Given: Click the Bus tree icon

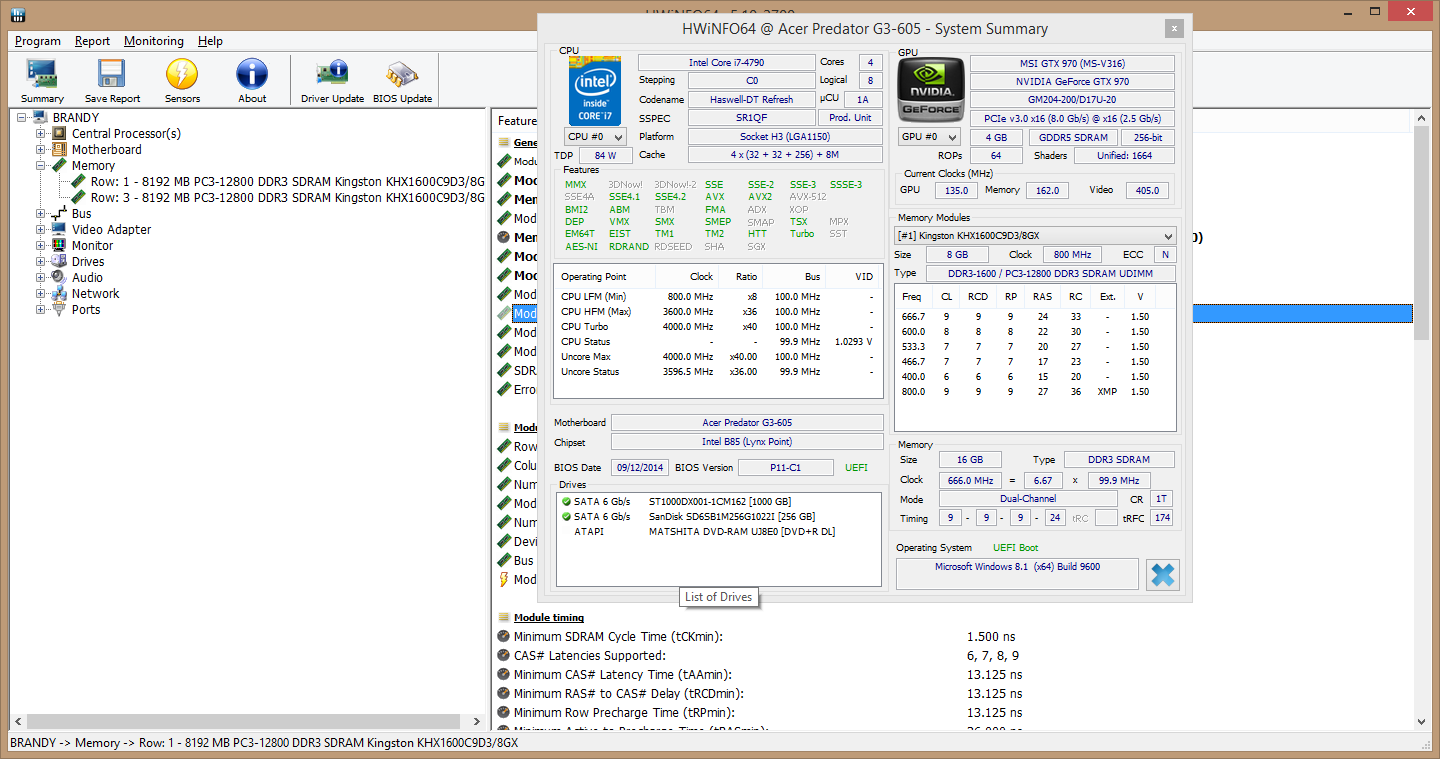Looking at the screenshot, I should (x=60, y=214).
